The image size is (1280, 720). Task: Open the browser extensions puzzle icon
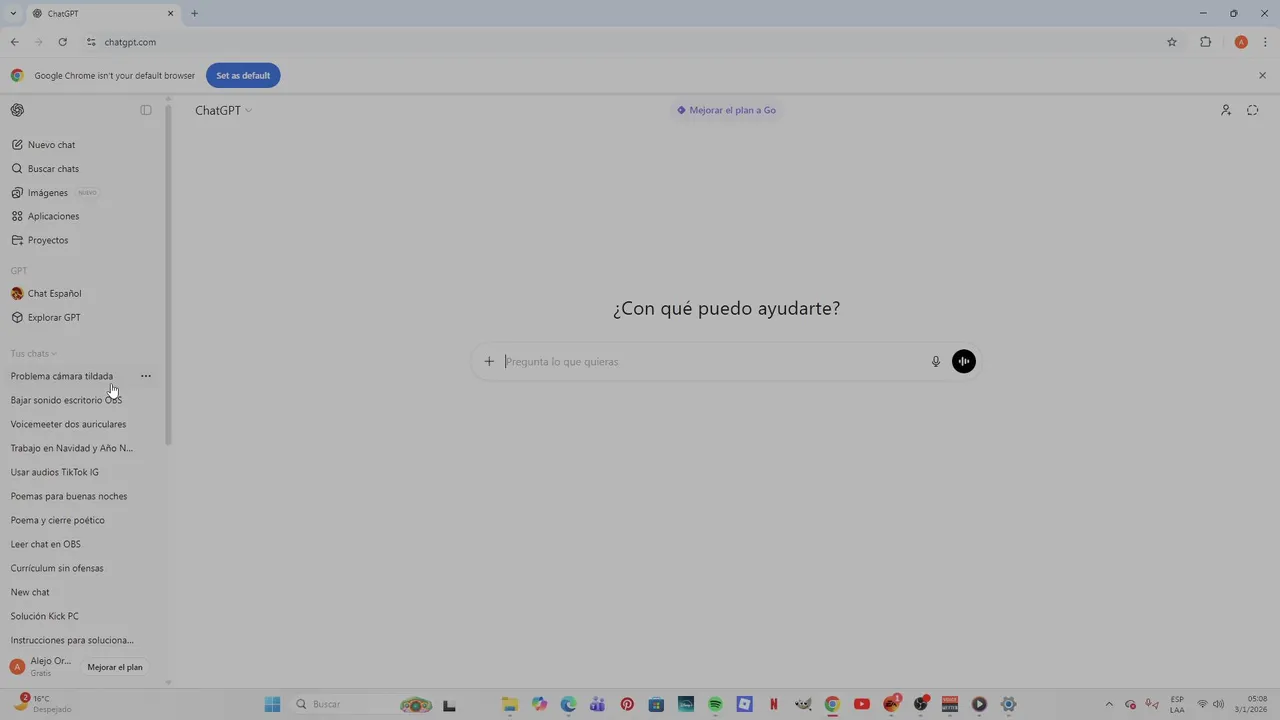[x=1206, y=42]
